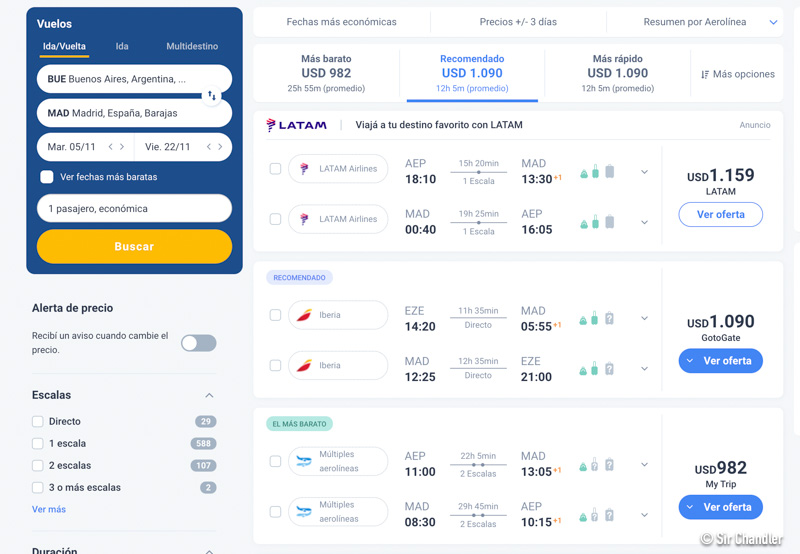Click next-day arrow for Mar. 05/11 date
This screenshot has width=800, height=554.
tap(122, 147)
